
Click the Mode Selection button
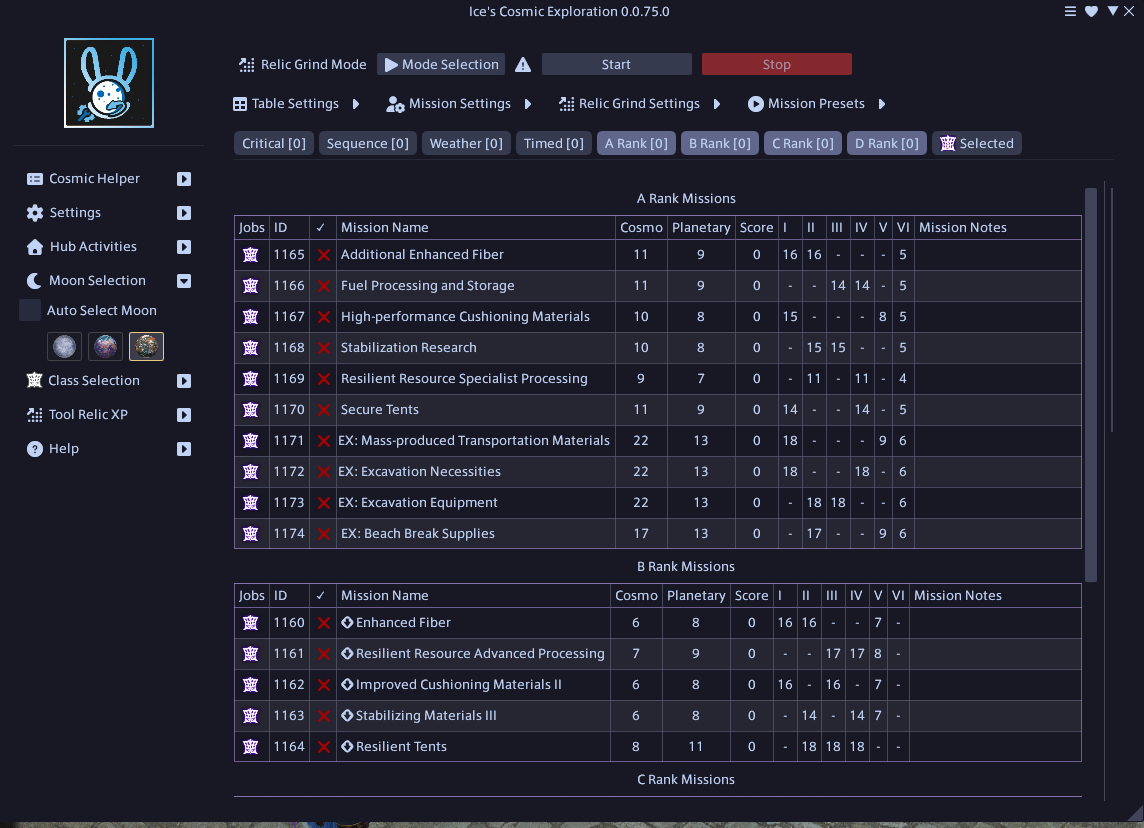point(442,64)
